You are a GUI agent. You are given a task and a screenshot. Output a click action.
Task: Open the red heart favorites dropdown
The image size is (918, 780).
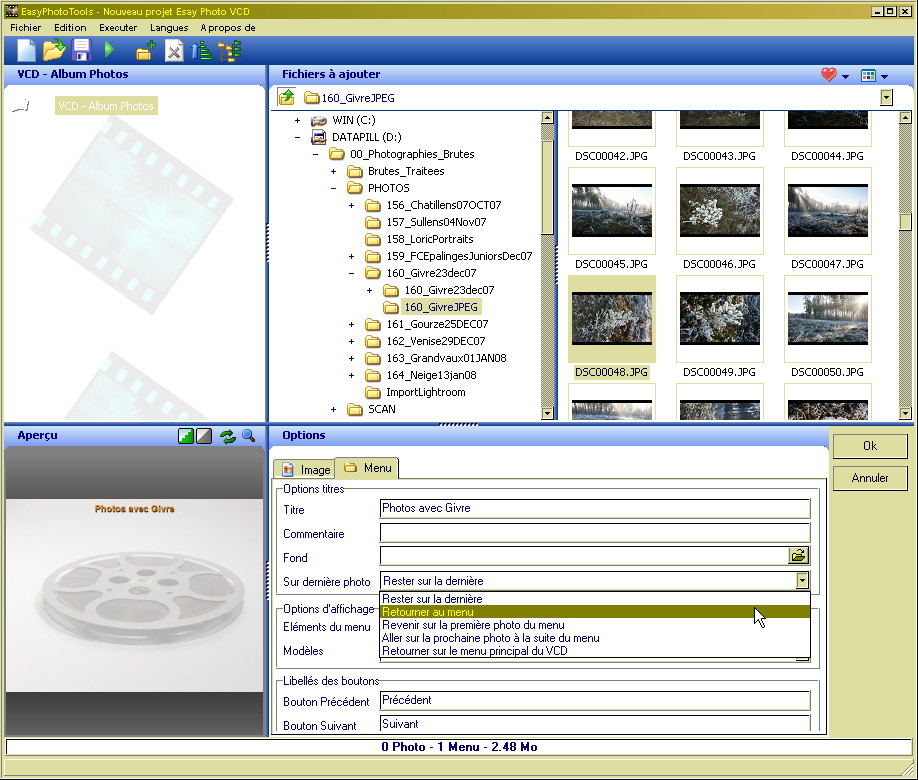pos(834,75)
